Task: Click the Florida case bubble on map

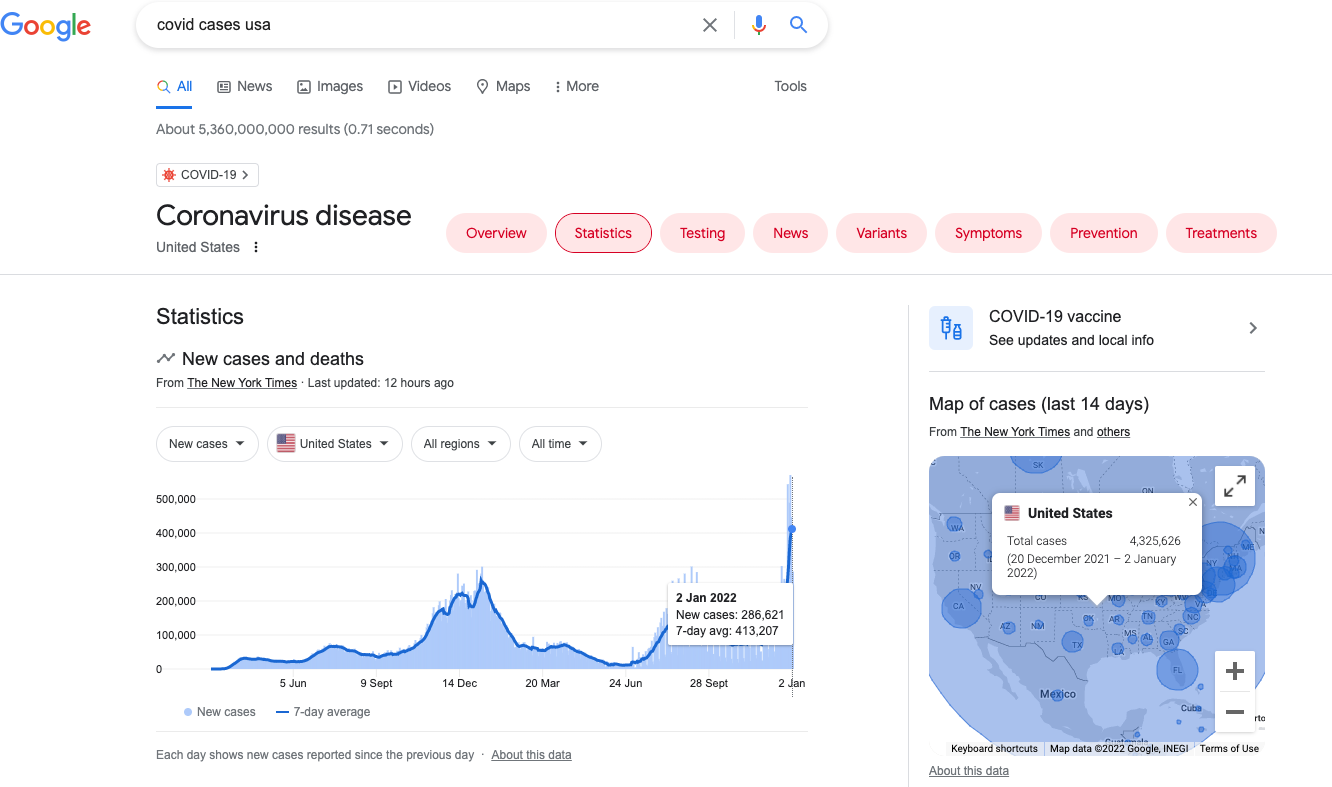Action: [1177, 670]
